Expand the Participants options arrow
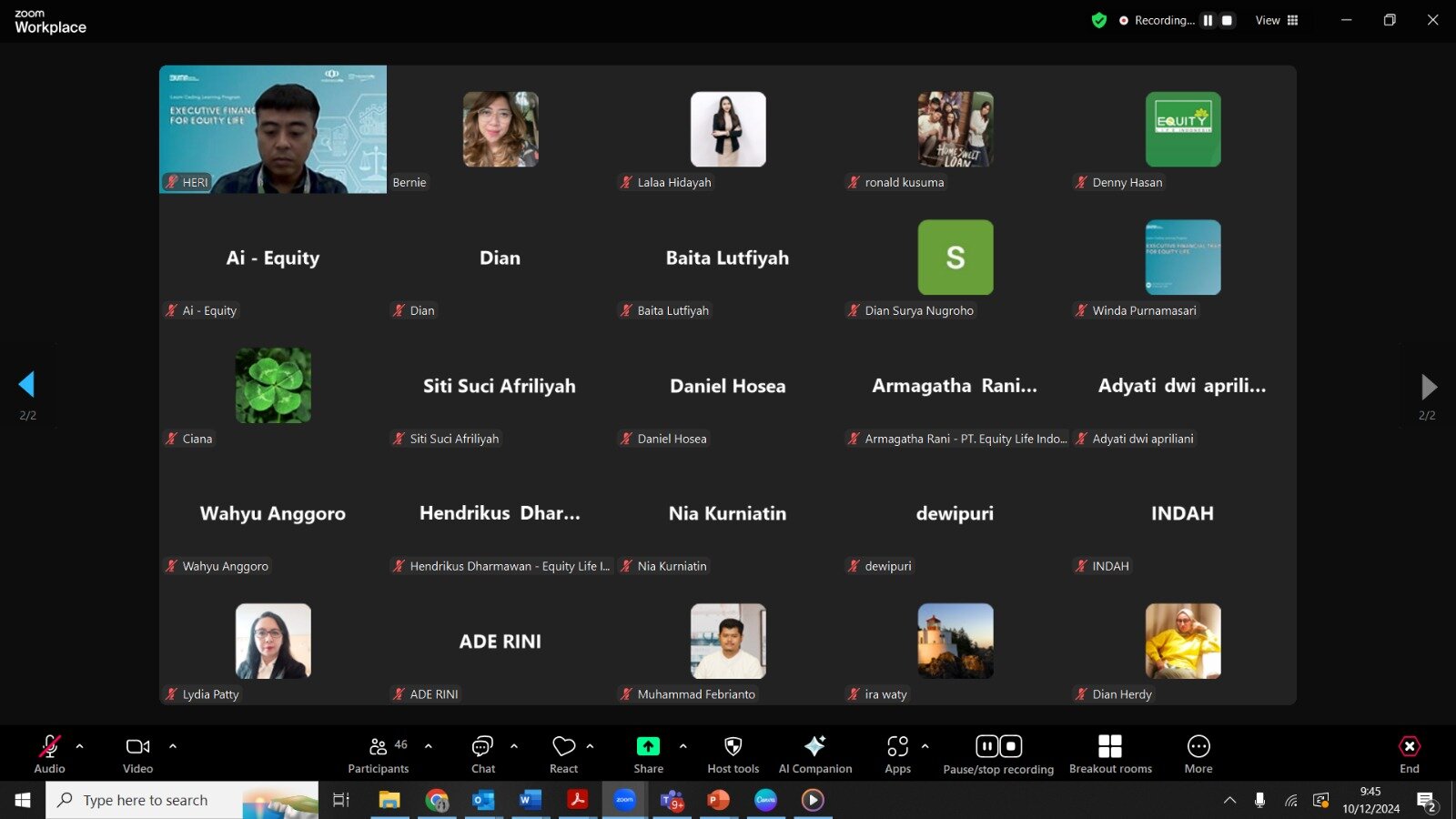 coord(429,746)
